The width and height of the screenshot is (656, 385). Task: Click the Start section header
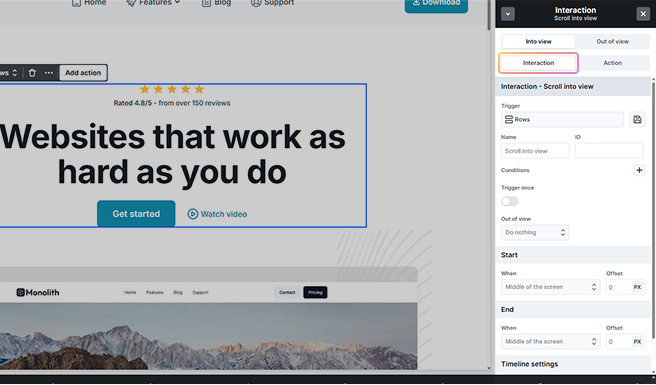pyautogui.click(x=573, y=255)
